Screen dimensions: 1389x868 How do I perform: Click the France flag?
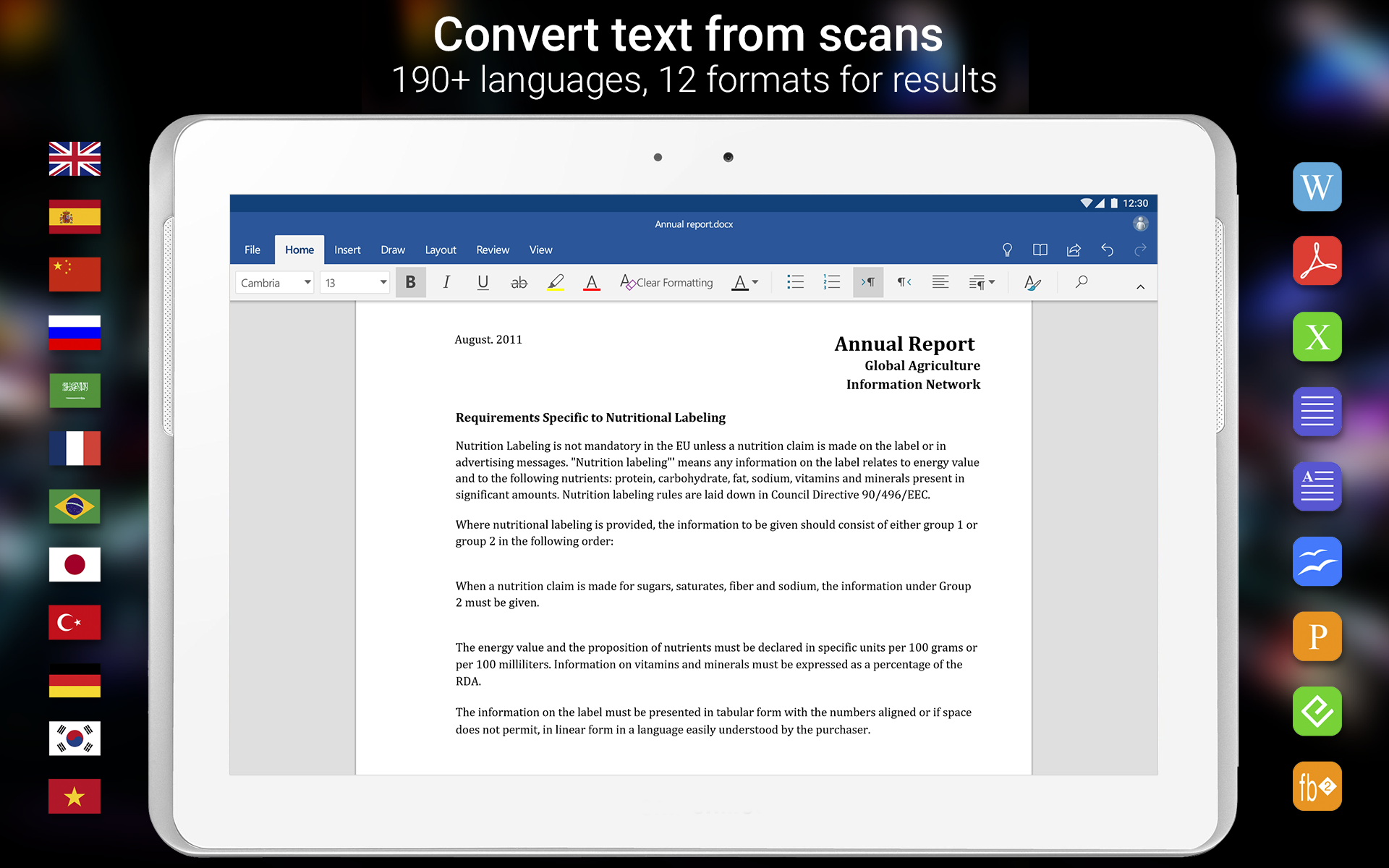75,448
